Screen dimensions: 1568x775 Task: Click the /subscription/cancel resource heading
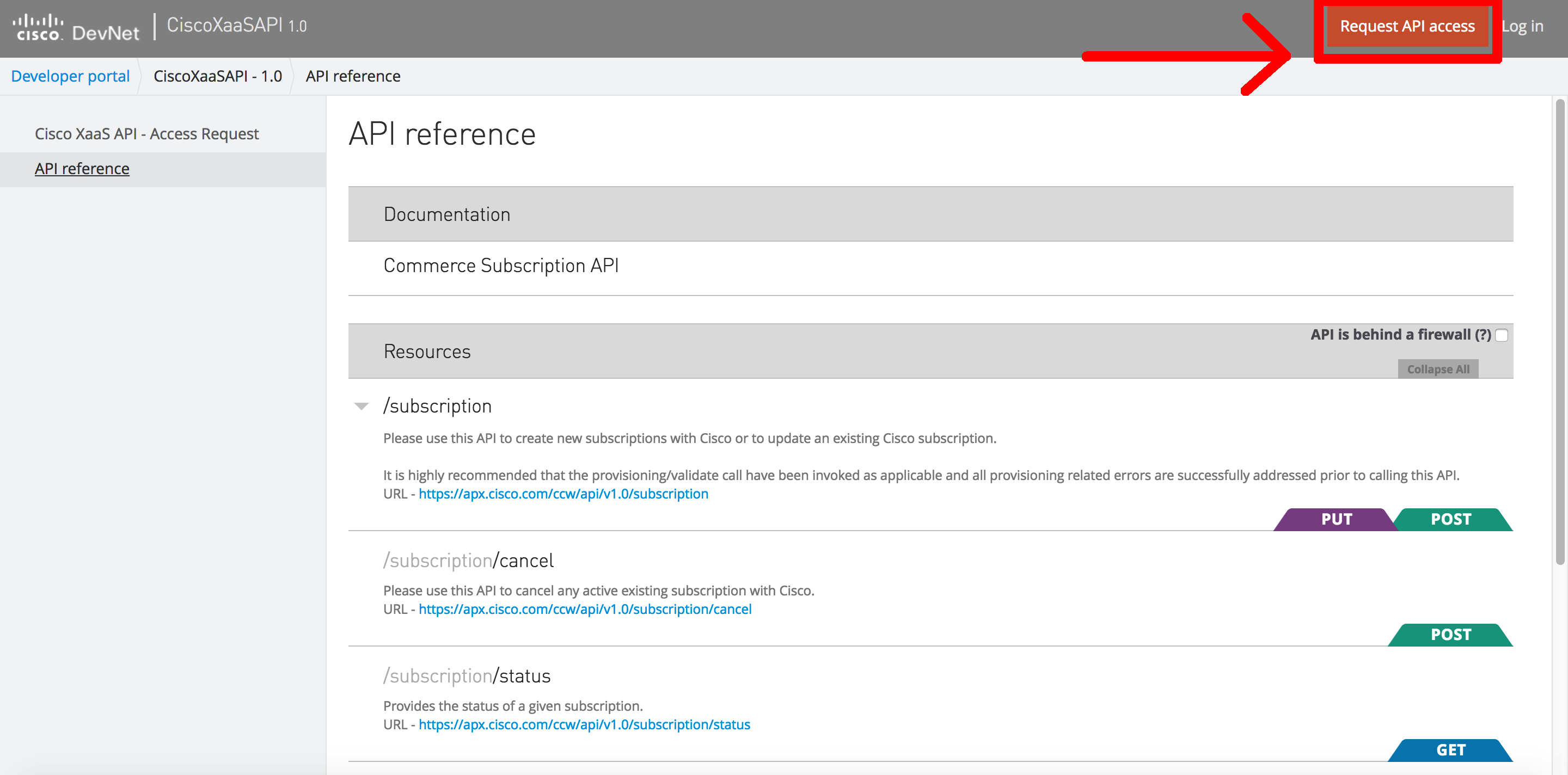pos(468,560)
